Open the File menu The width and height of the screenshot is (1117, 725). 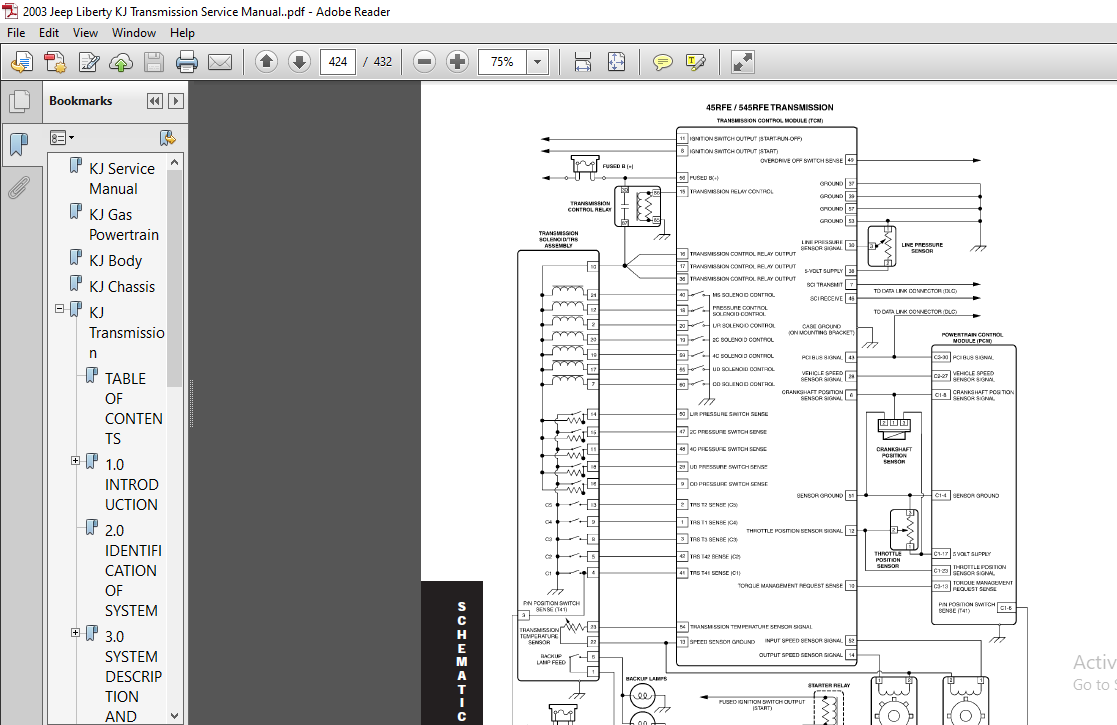16,33
